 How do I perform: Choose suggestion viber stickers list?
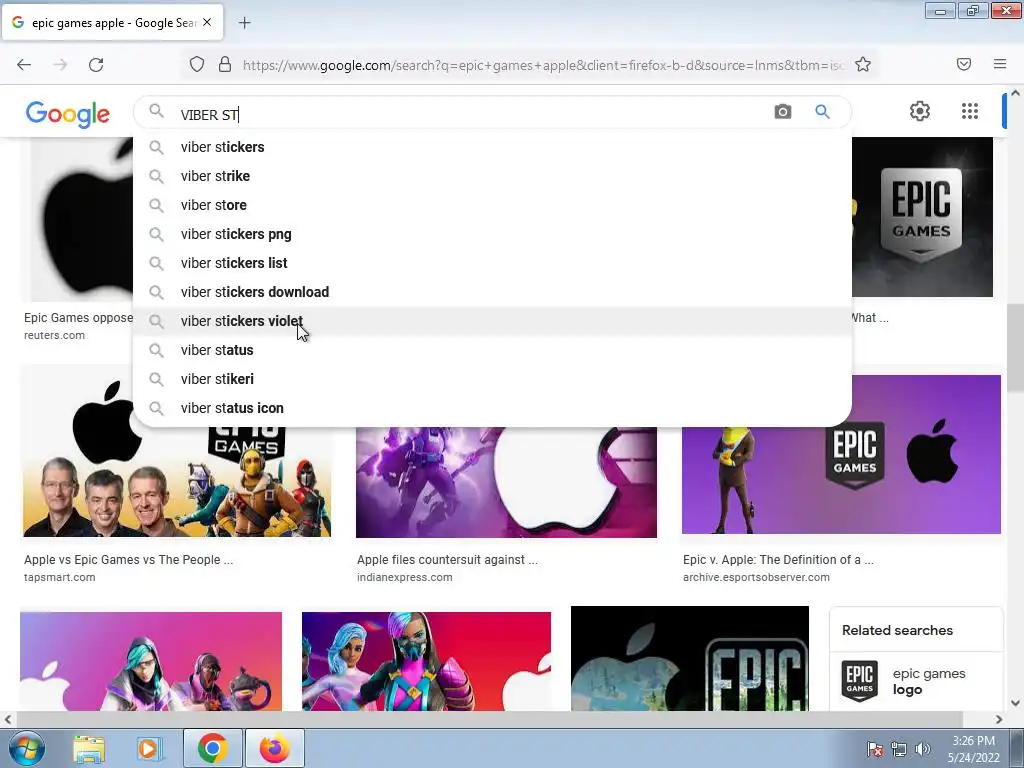492,263
